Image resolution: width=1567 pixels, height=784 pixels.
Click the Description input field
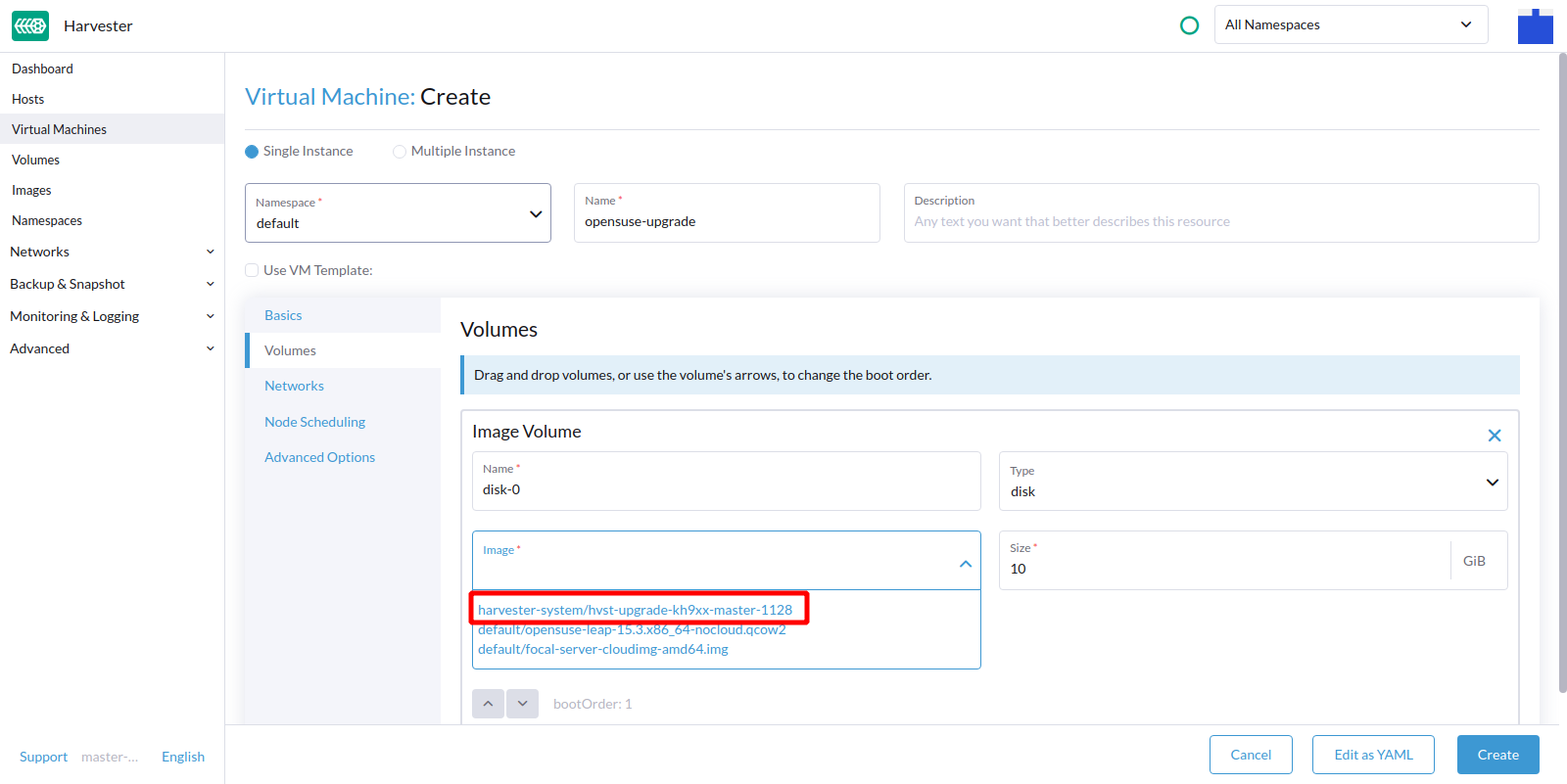coord(1221,212)
